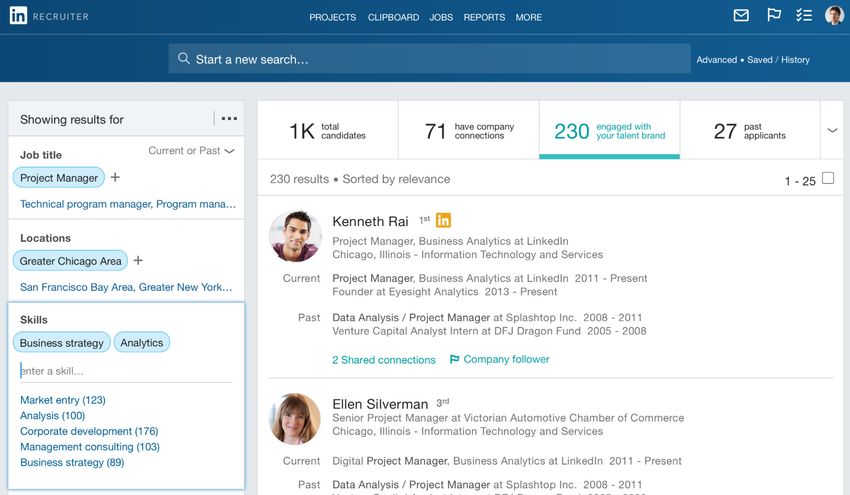Screen dimensions: 850x495
Task: Add another job title with plus icon
Action: click(115, 177)
